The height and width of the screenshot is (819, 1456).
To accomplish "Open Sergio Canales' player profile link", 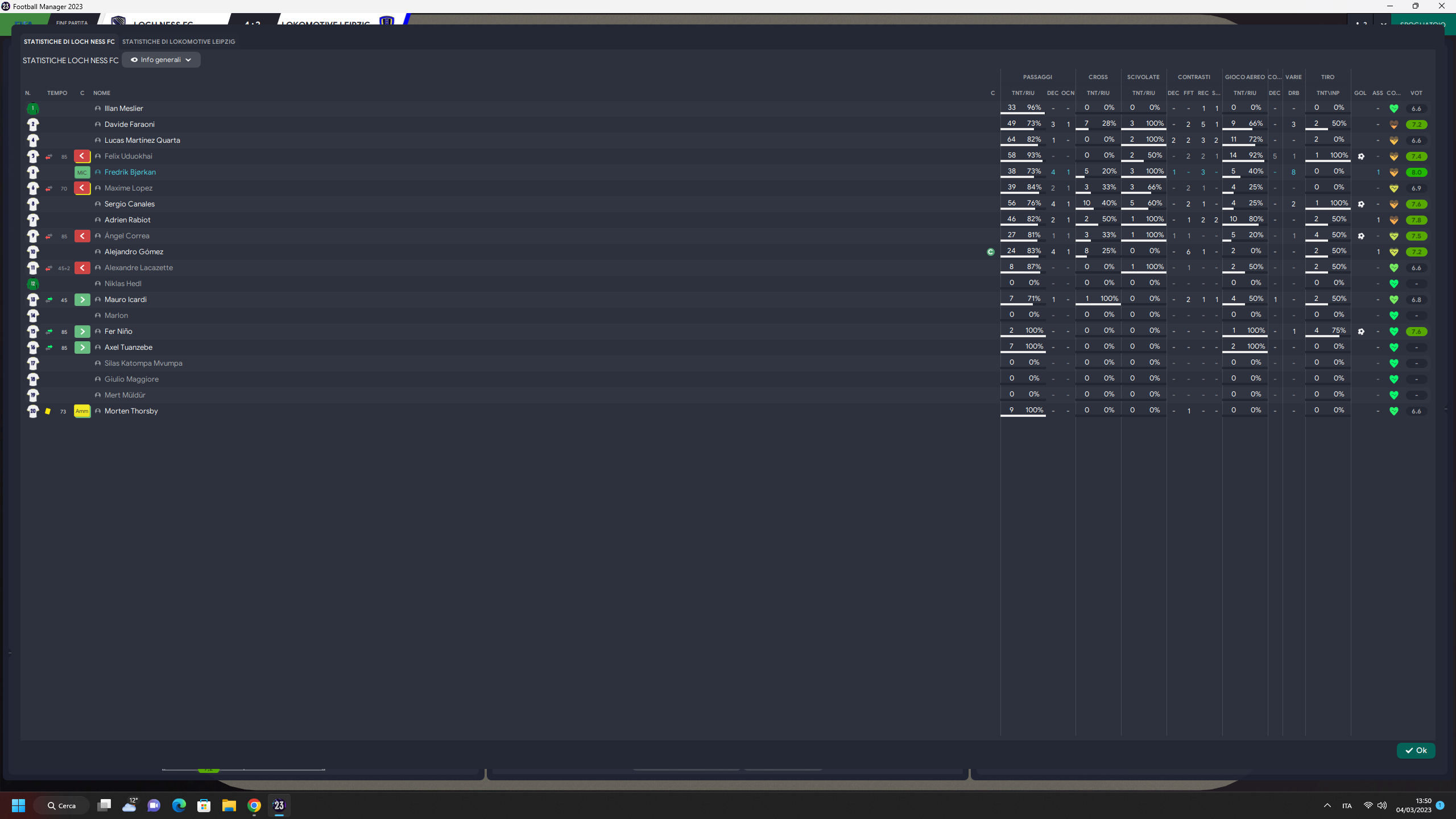I will [130, 204].
